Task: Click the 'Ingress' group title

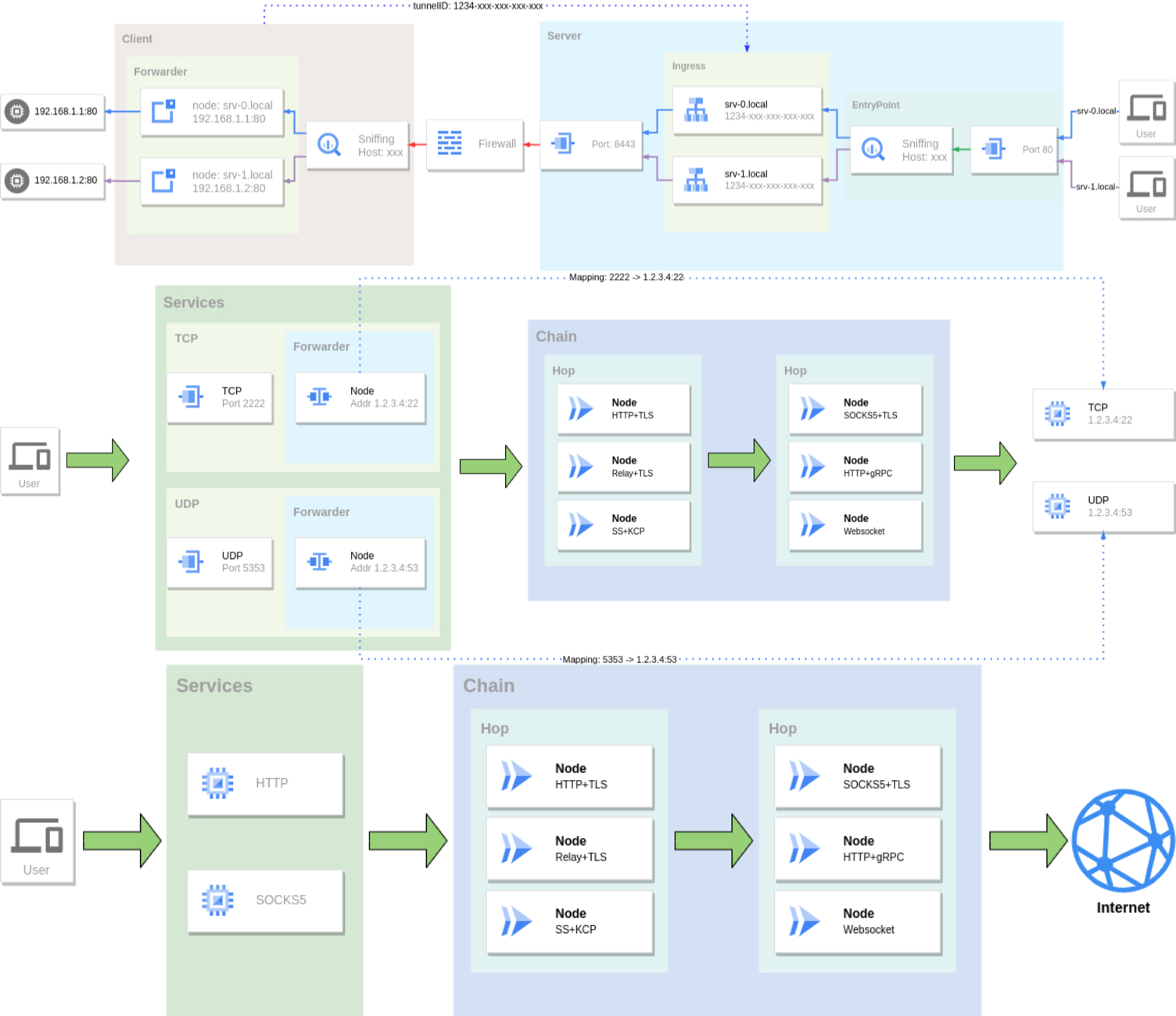Action: click(x=689, y=66)
